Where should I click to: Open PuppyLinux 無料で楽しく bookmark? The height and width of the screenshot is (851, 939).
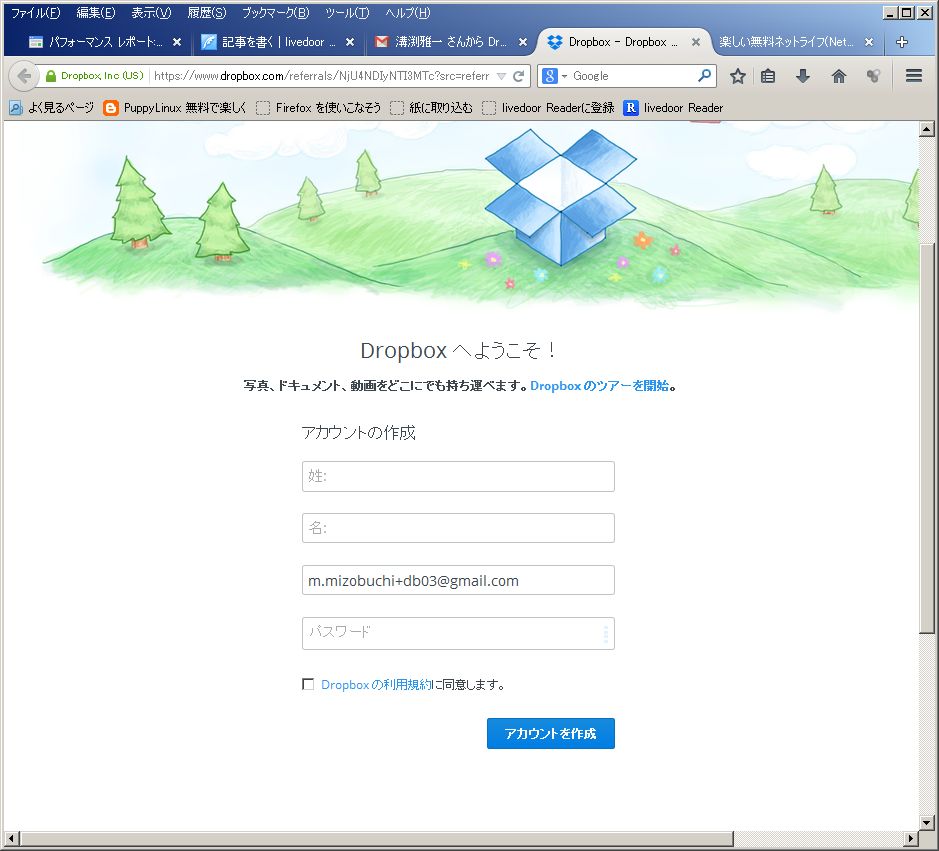174,108
